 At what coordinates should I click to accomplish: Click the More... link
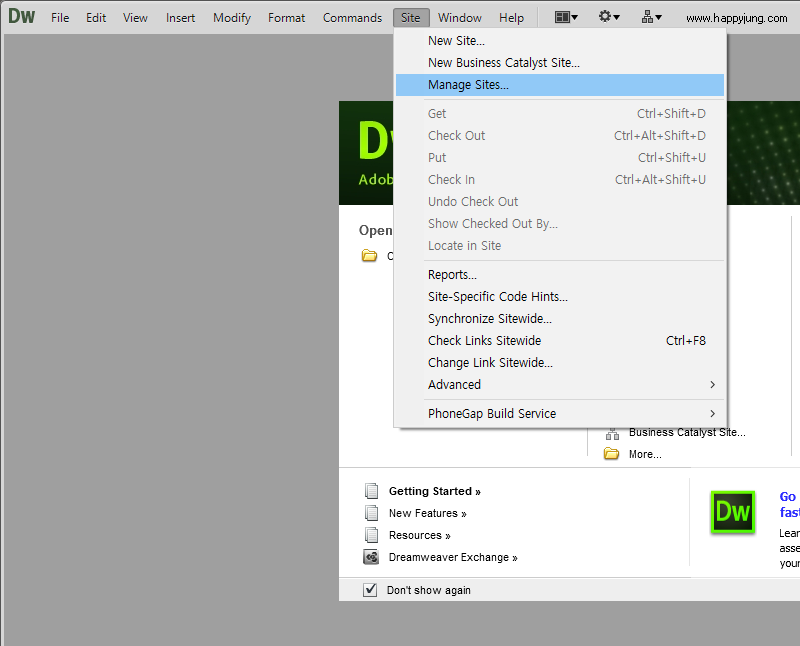(645, 454)
